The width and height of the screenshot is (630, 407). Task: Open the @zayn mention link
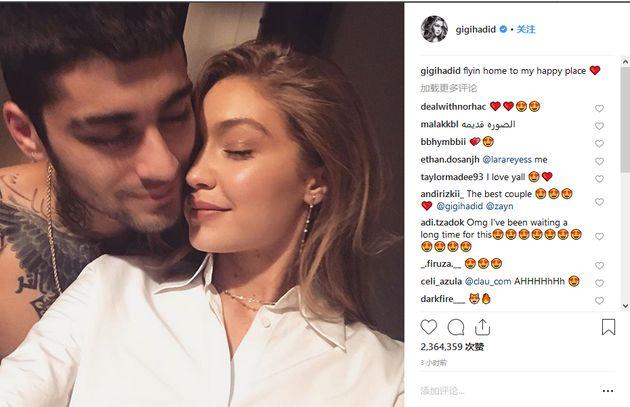[499, 206]
